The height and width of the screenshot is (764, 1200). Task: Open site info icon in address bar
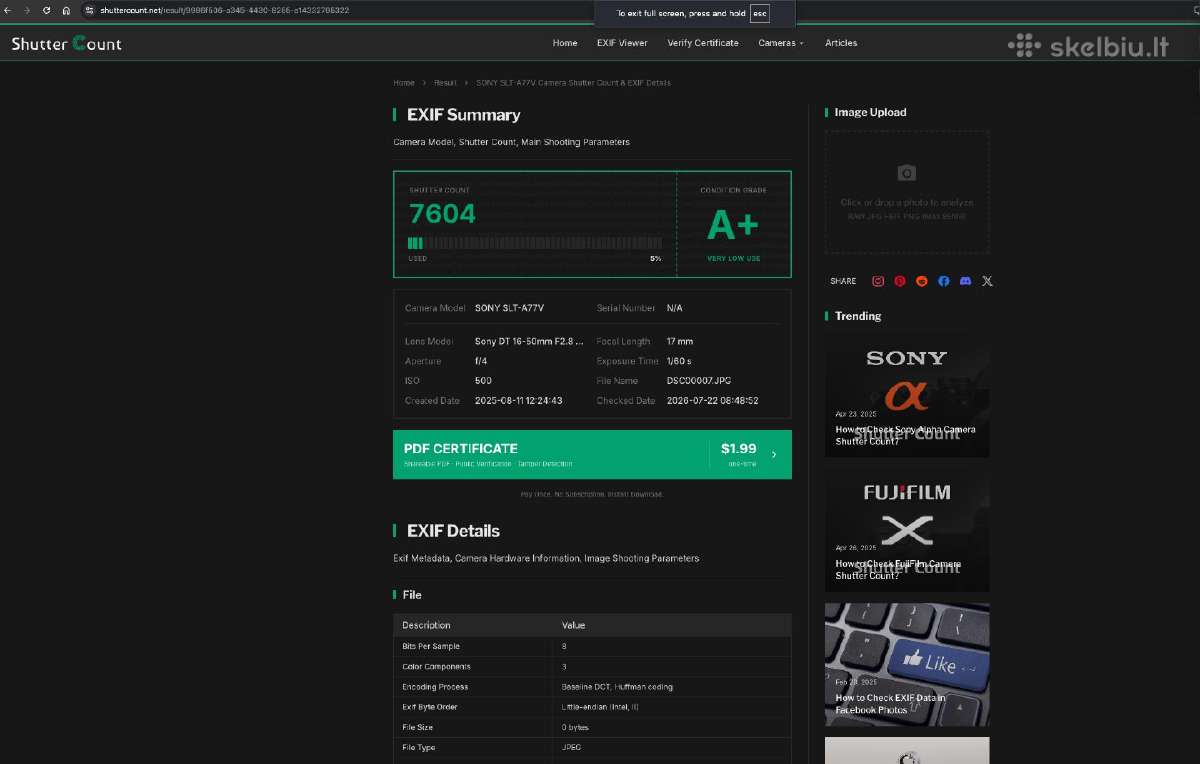pyautogui.click(x=89, y=10)
